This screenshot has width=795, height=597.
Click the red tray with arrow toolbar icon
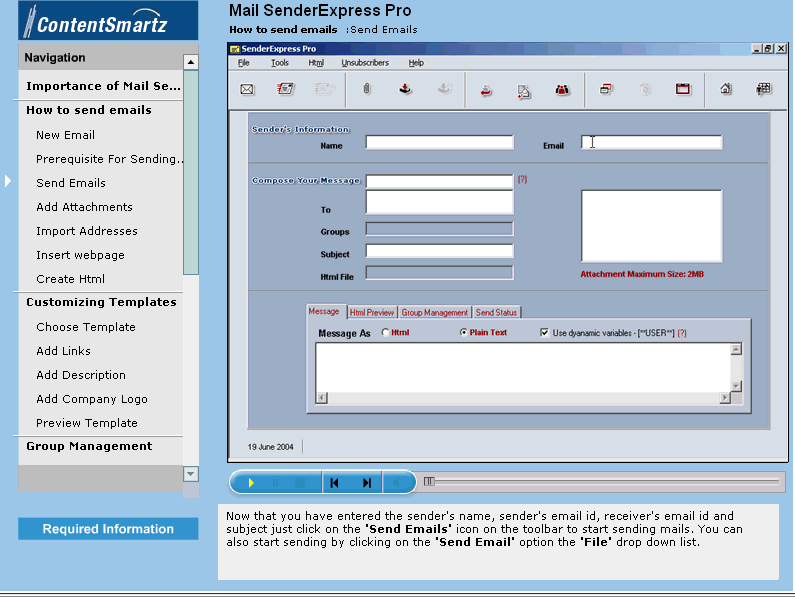click(x=486, y=90)
